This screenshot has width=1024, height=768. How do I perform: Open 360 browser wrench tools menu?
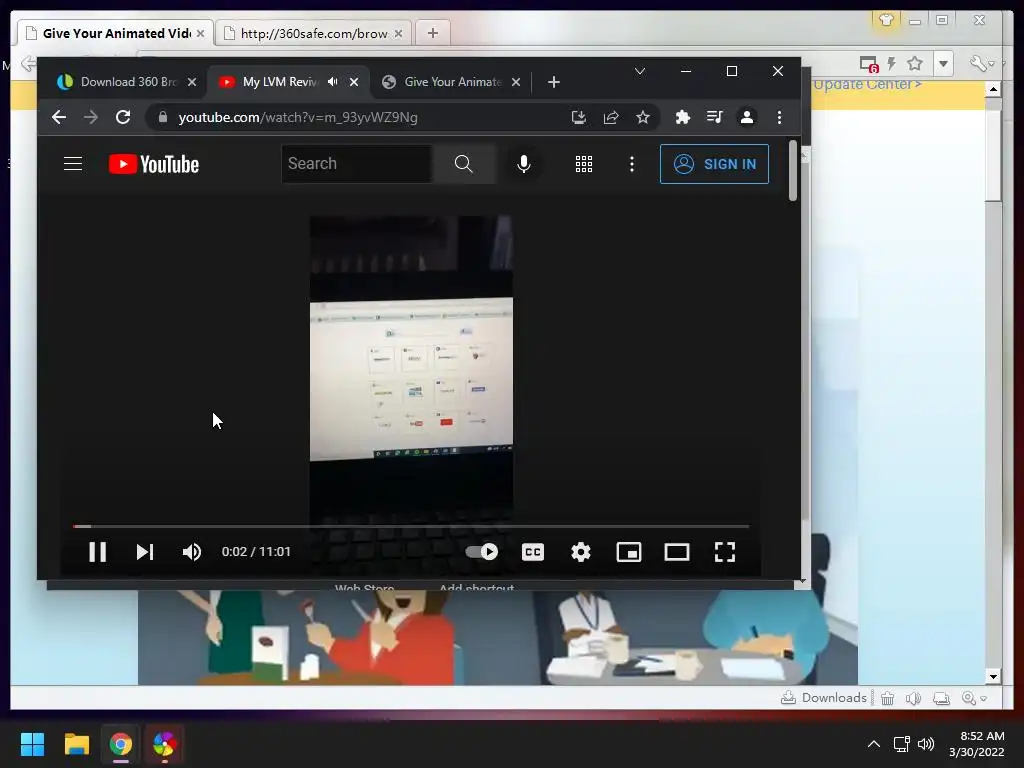pyautogui.click(x=978, y=63)
